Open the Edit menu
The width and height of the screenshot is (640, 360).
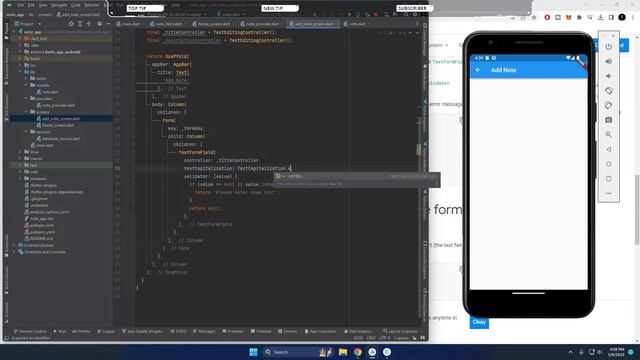(32, 5)
